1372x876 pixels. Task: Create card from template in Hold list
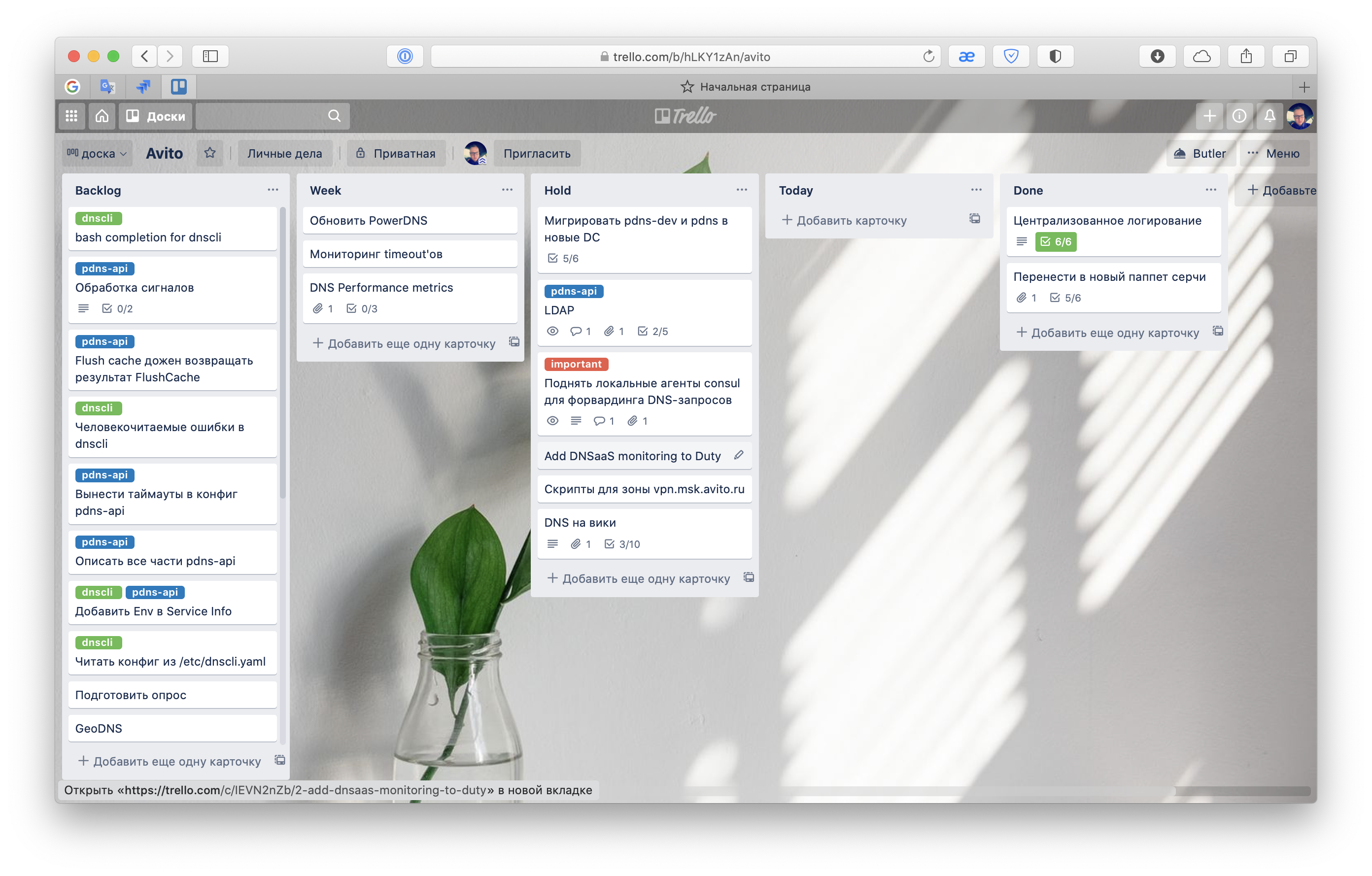click(749, 577)
